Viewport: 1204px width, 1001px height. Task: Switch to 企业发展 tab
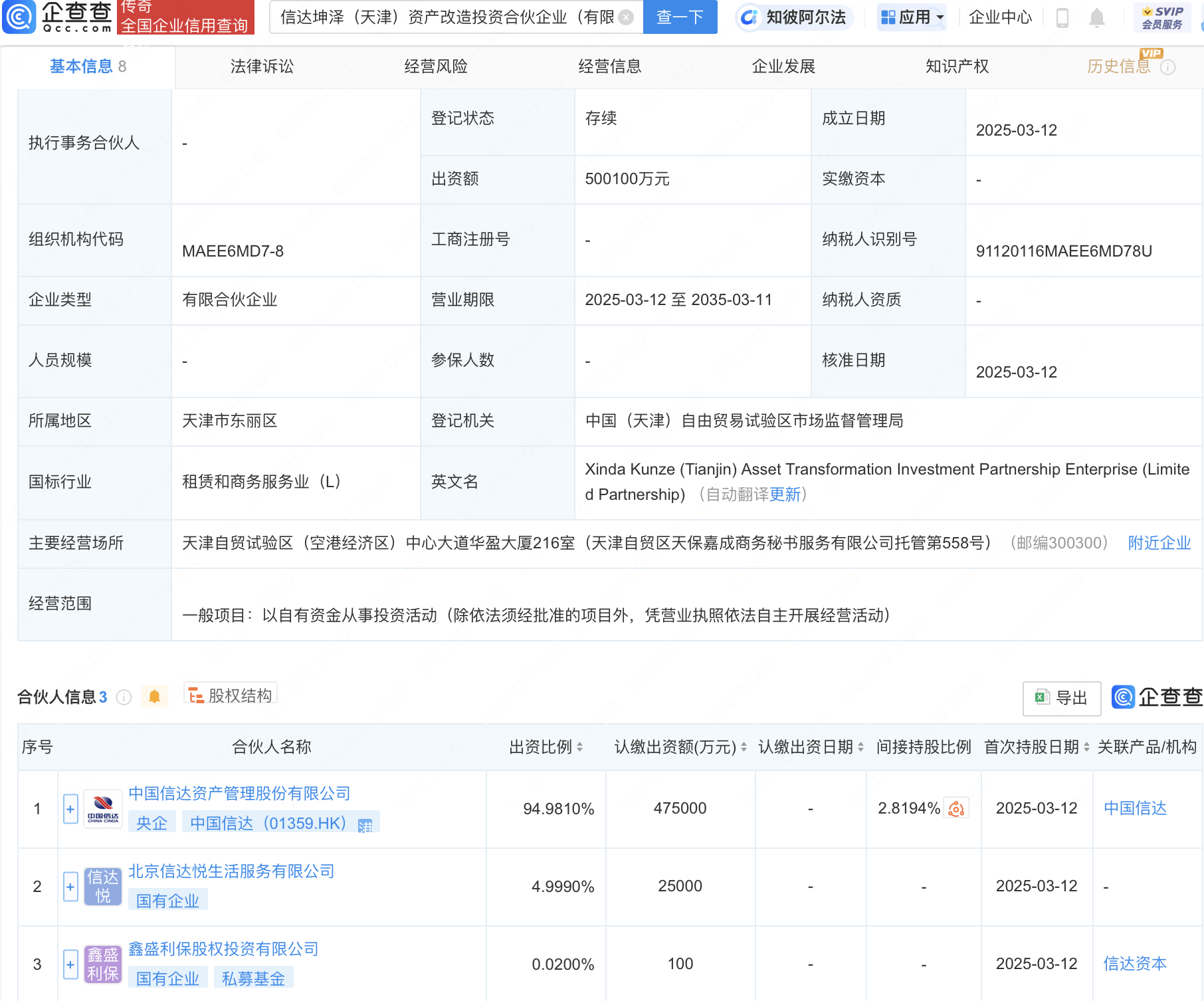[783, 66]
